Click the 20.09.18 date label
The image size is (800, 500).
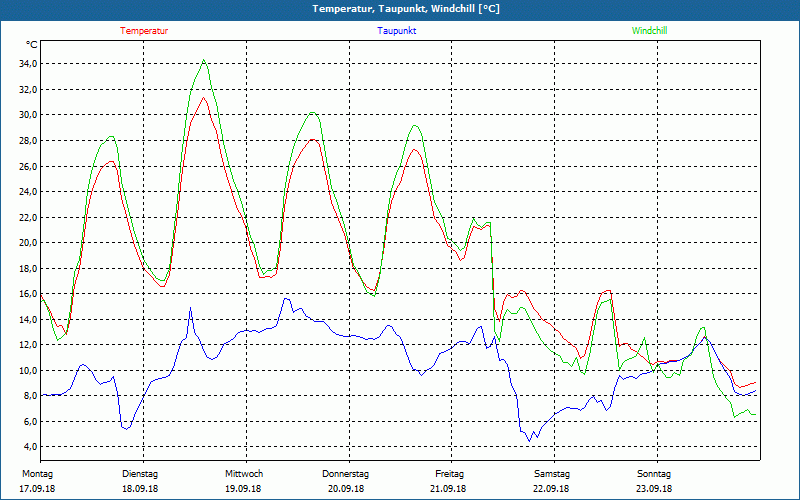click(346, 489)
